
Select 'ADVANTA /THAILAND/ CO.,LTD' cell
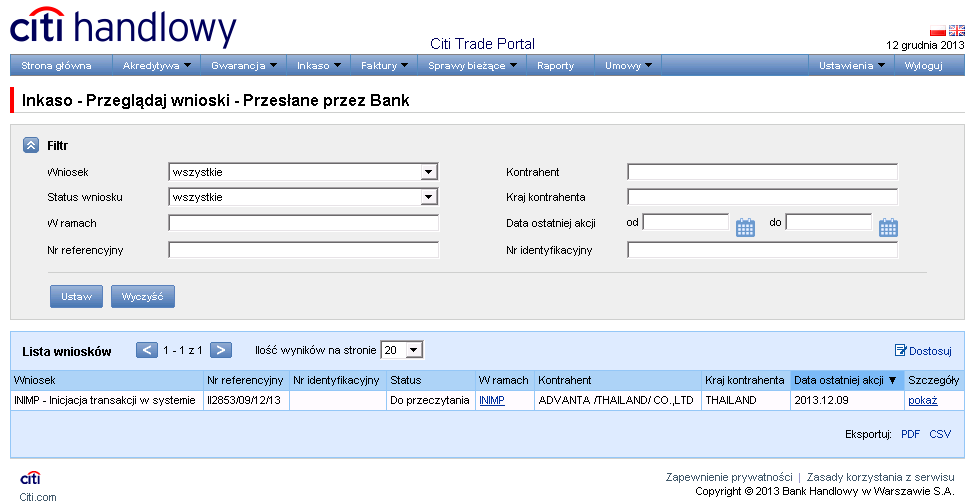click(x=618, y=400)
